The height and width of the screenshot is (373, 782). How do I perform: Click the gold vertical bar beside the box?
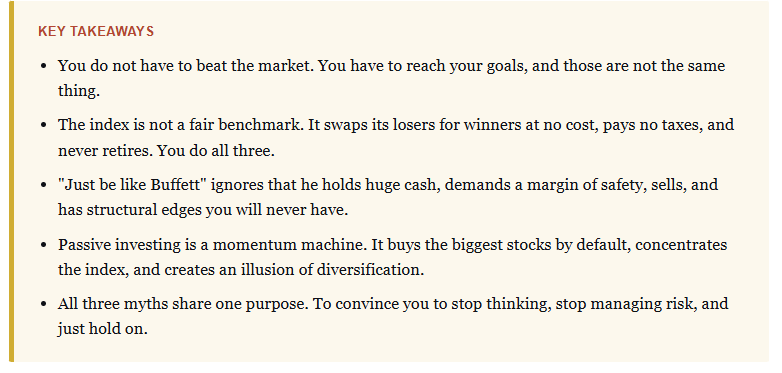(11, 182)
